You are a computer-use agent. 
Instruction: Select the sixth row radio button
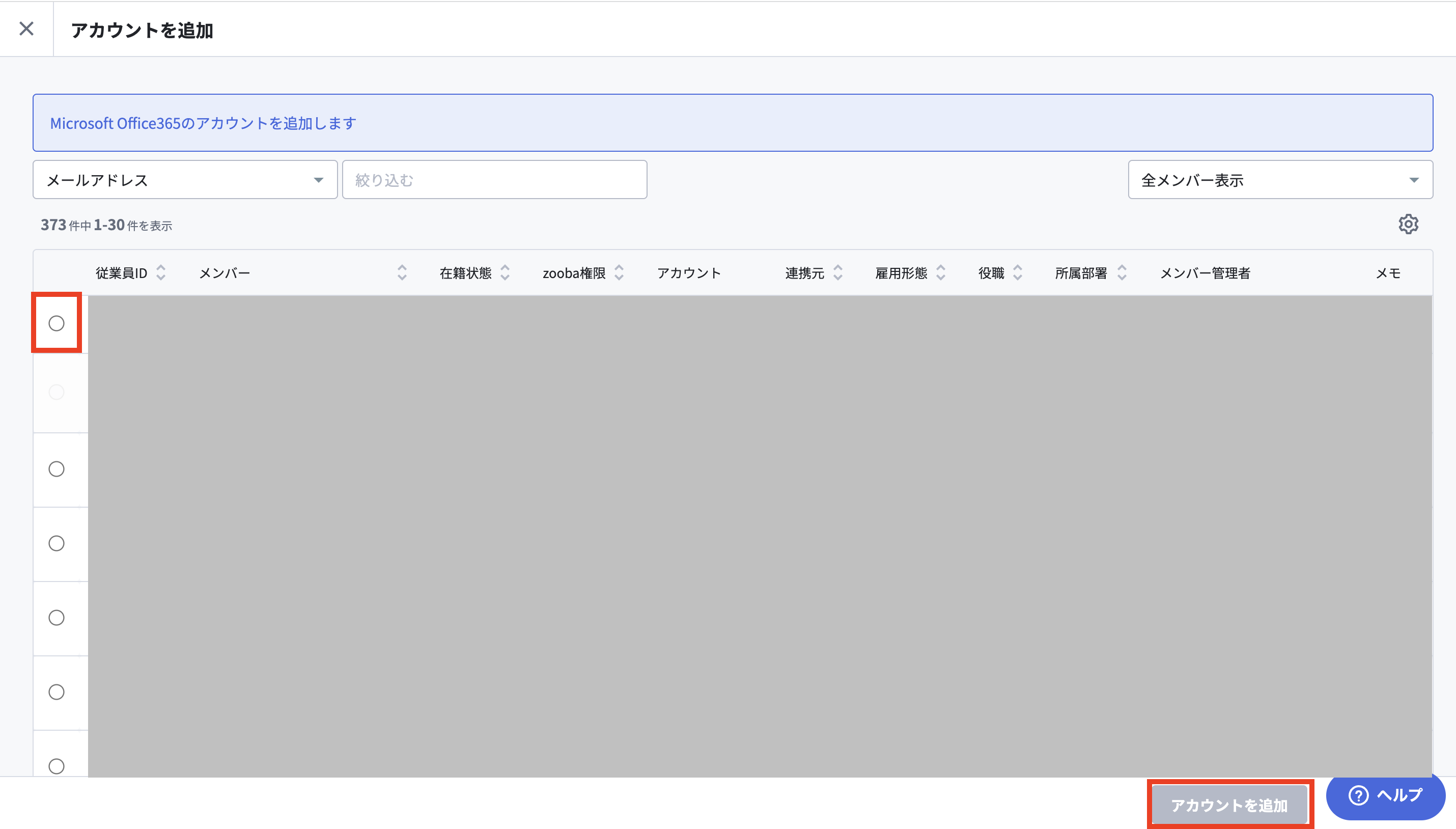click(x=57, y=692)
